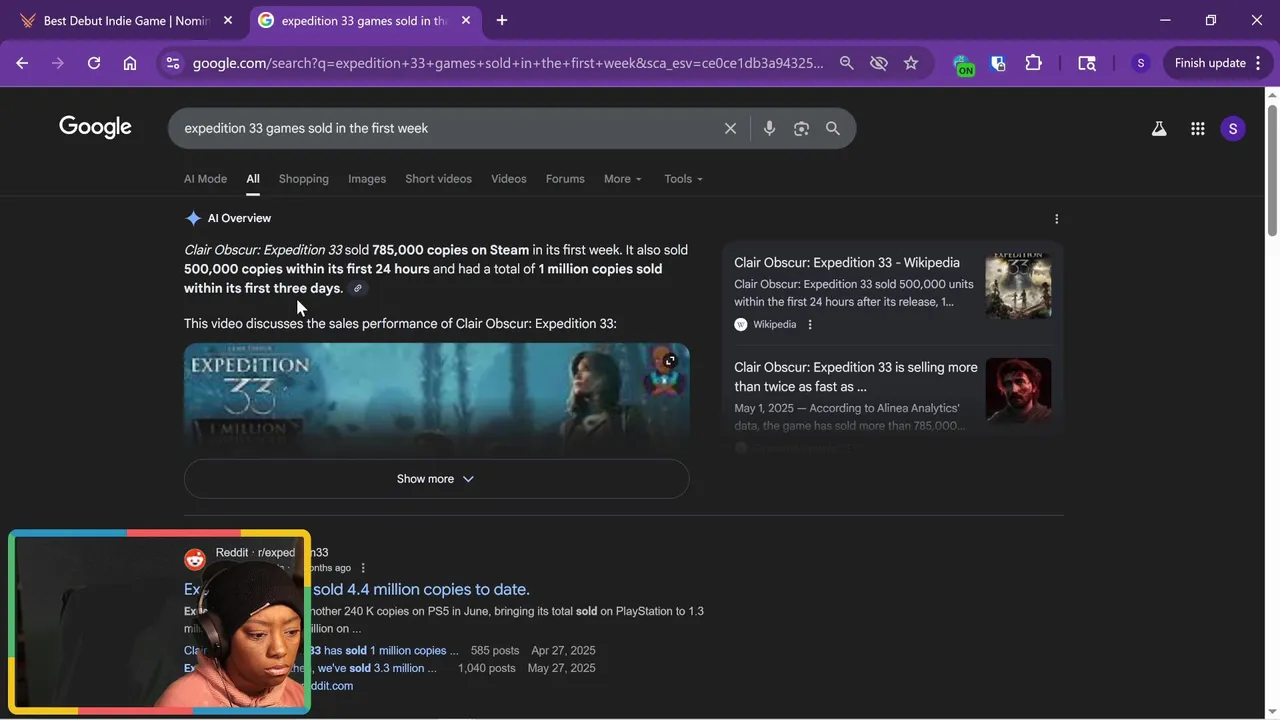Click Expedition 33 Wikipedia cover thumbnail

pos(1018,286)
